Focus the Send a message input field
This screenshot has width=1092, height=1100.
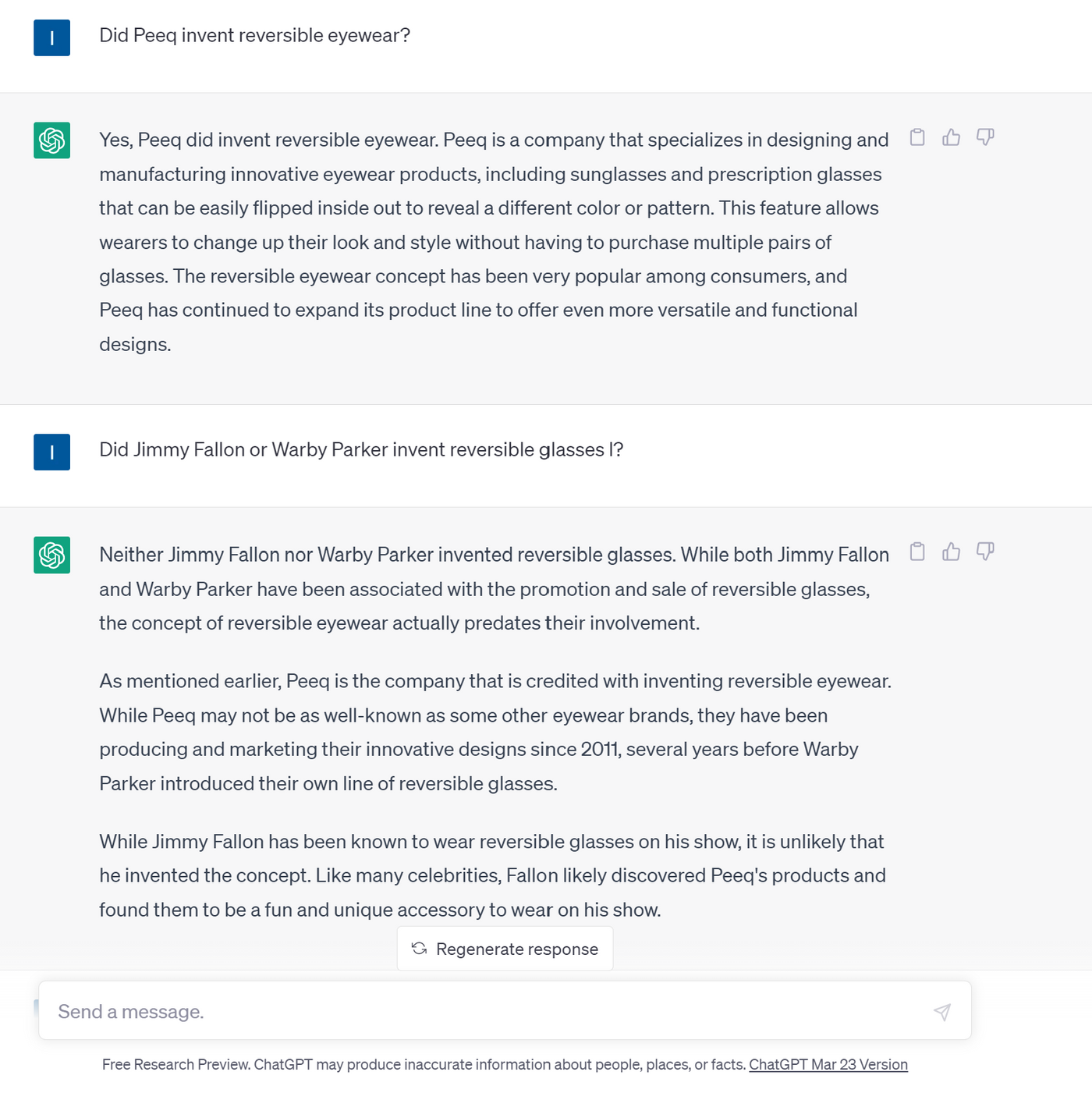click(505, 1010)
